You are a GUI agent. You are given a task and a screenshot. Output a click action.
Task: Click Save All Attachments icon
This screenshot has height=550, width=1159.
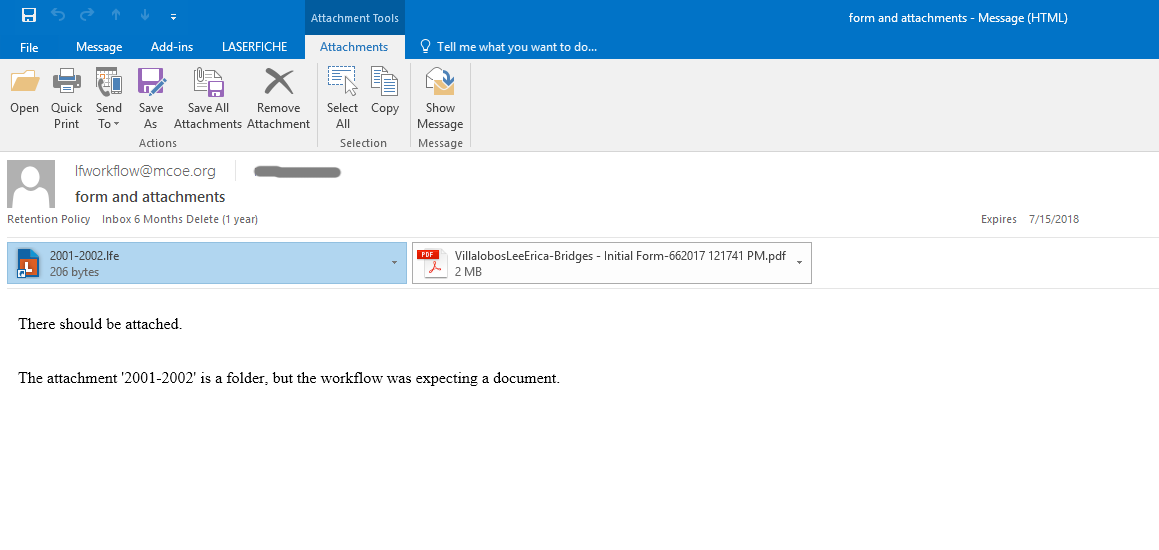point(208,83)
